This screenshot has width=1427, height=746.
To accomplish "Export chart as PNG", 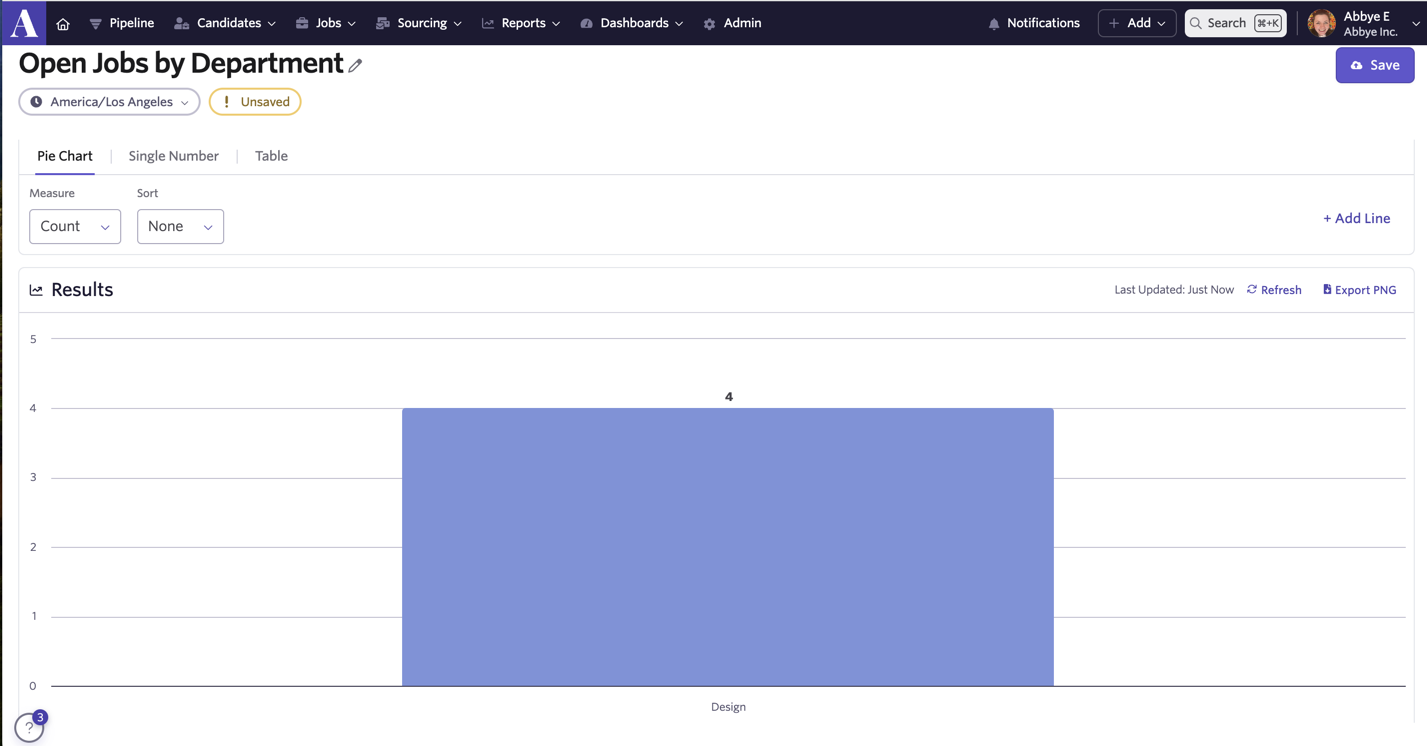I will point(1360,290).
